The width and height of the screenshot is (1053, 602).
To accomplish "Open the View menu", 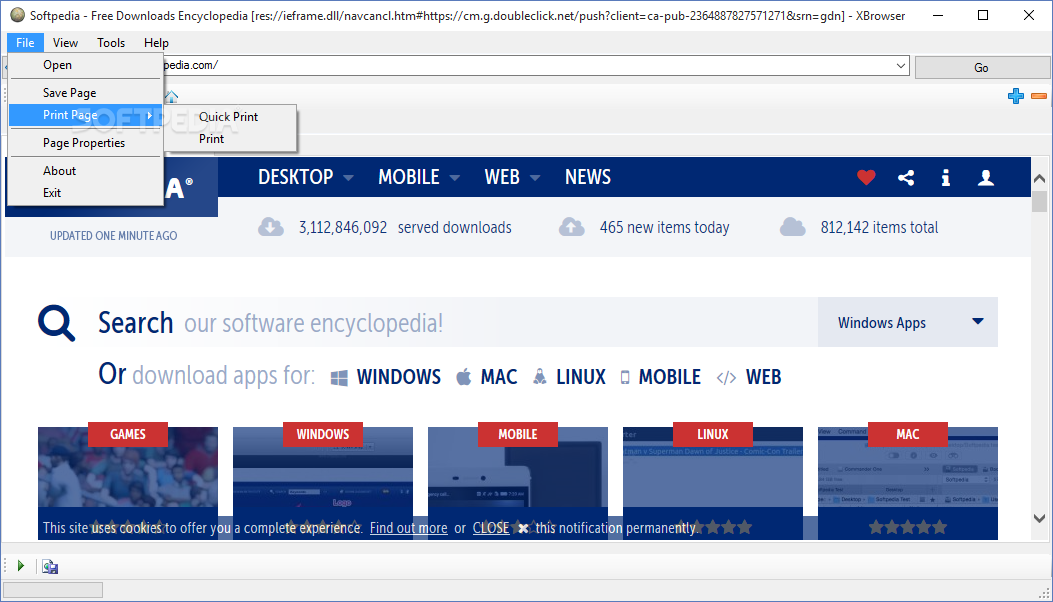I will tap(65, 42).
